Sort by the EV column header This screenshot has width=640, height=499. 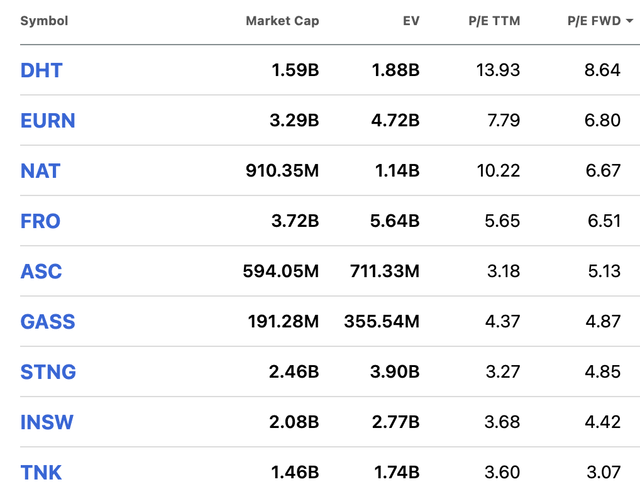[x=410, y=21]
